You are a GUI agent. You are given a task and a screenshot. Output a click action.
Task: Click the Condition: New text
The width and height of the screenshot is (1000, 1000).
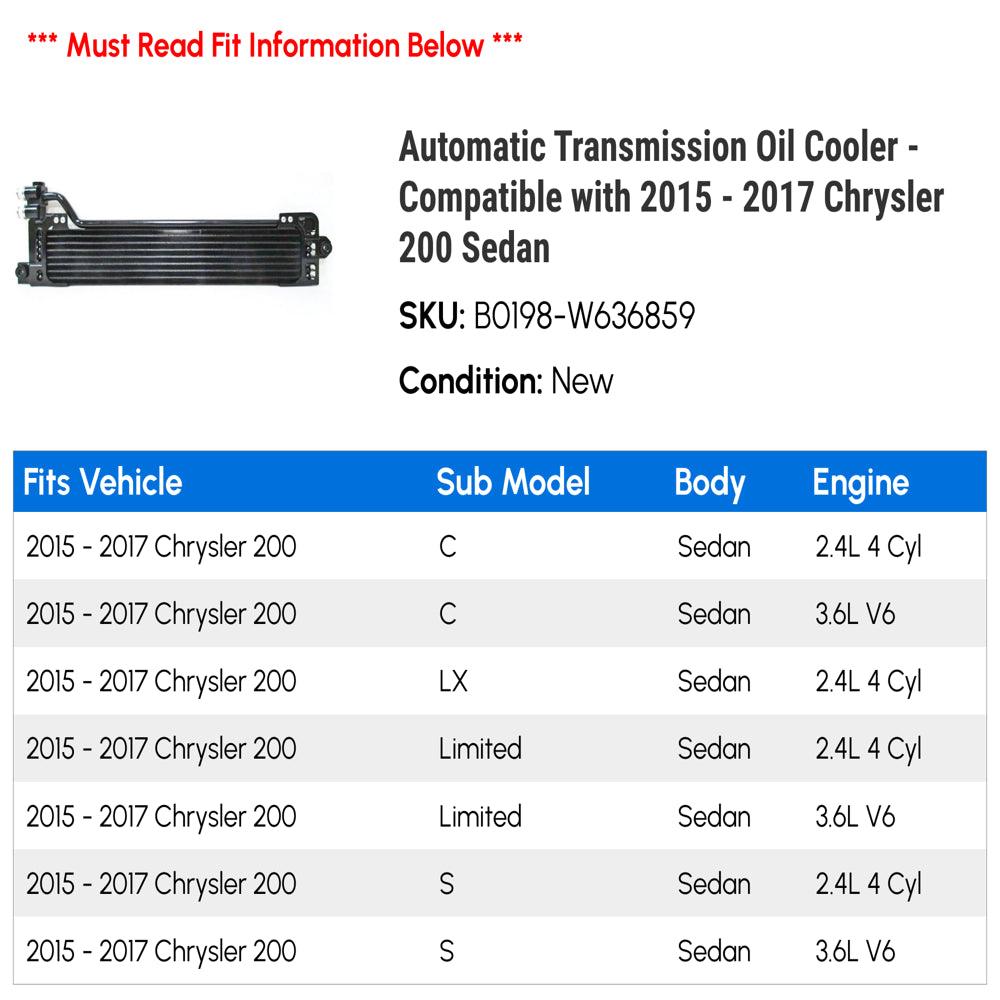[506, 381]
